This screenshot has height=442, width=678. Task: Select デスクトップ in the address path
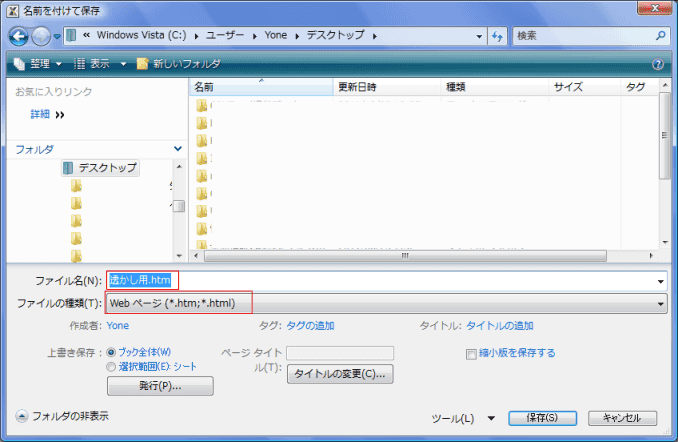point(336,35)
